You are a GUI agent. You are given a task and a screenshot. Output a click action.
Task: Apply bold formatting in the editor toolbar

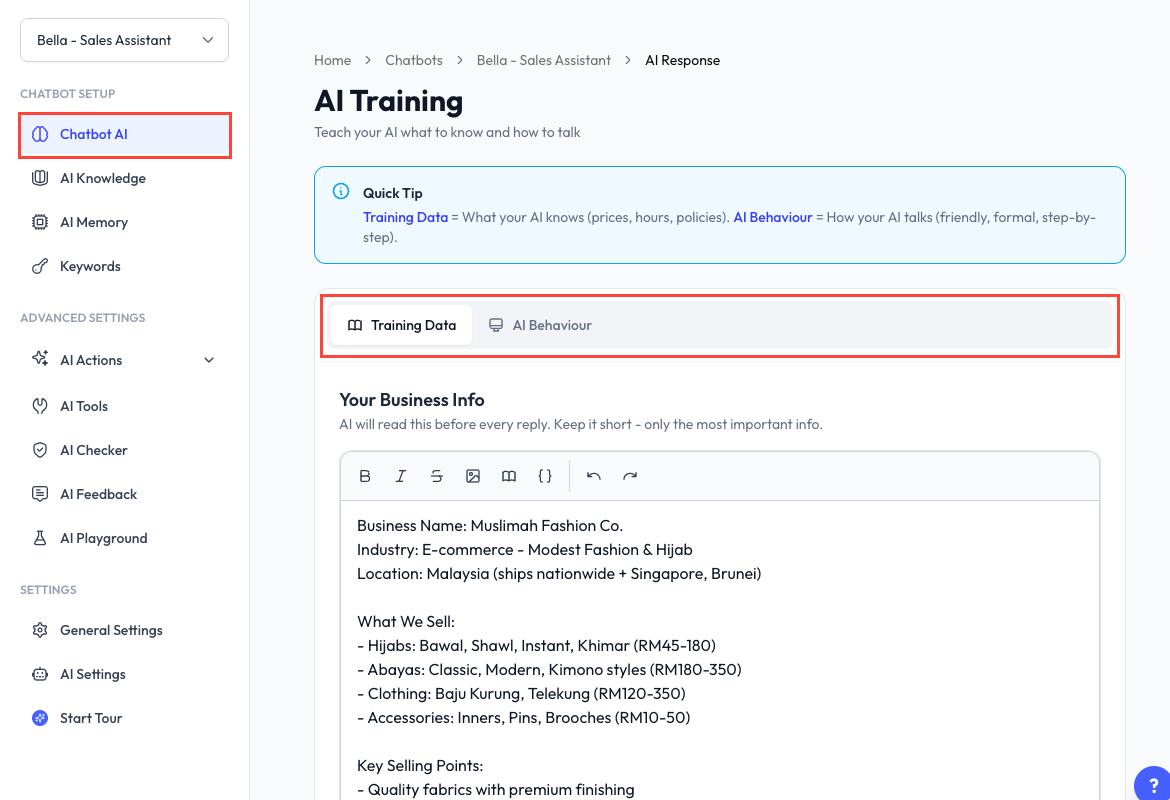coord(365,476)
